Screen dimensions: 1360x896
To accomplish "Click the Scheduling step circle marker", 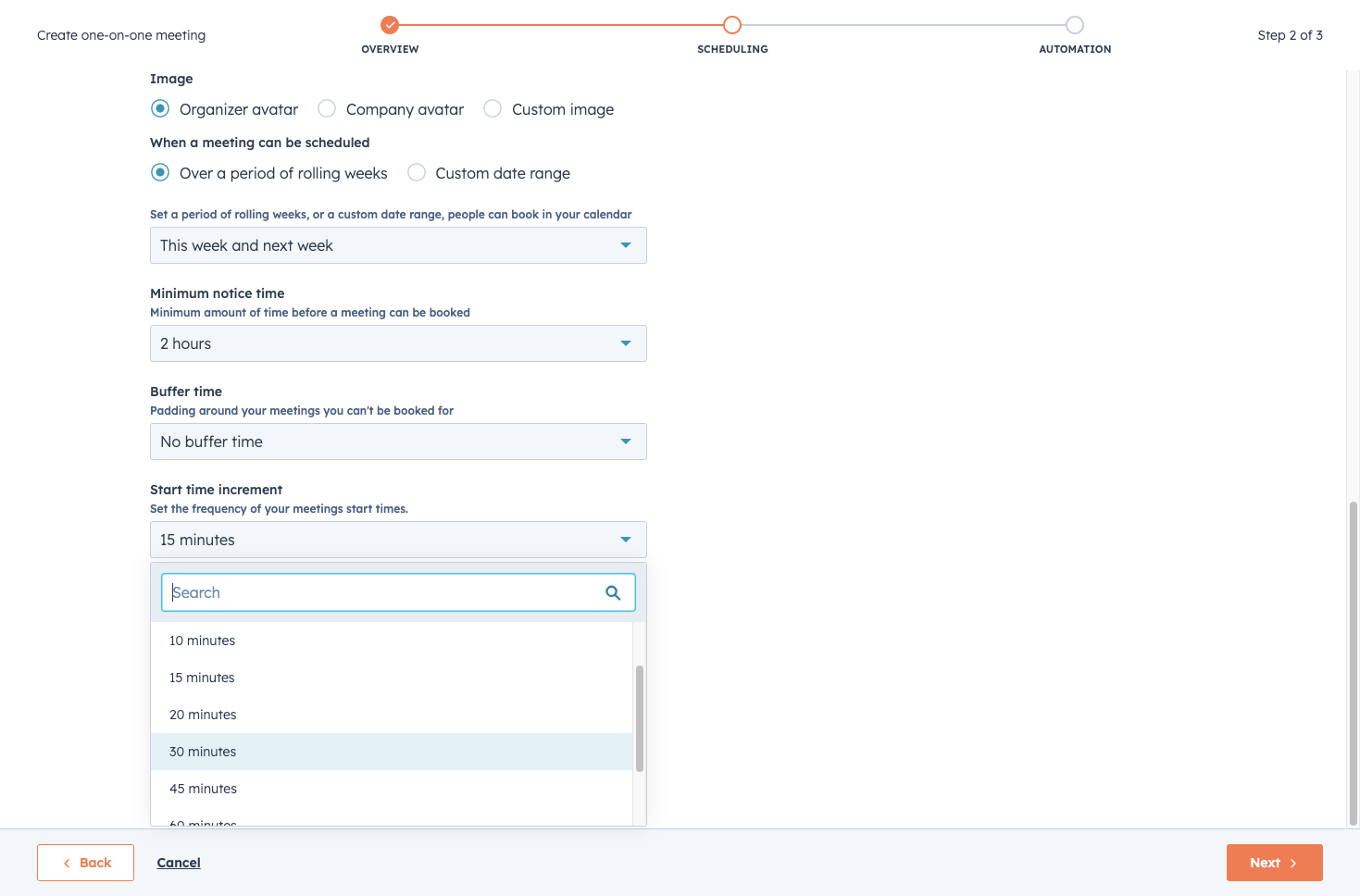I will (x=732, y=25).
